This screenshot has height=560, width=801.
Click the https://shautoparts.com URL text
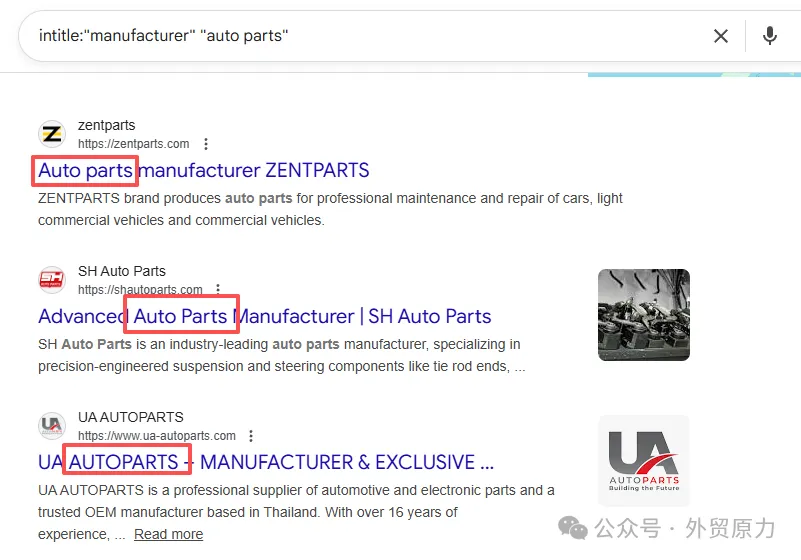click(x=140, y=290)
